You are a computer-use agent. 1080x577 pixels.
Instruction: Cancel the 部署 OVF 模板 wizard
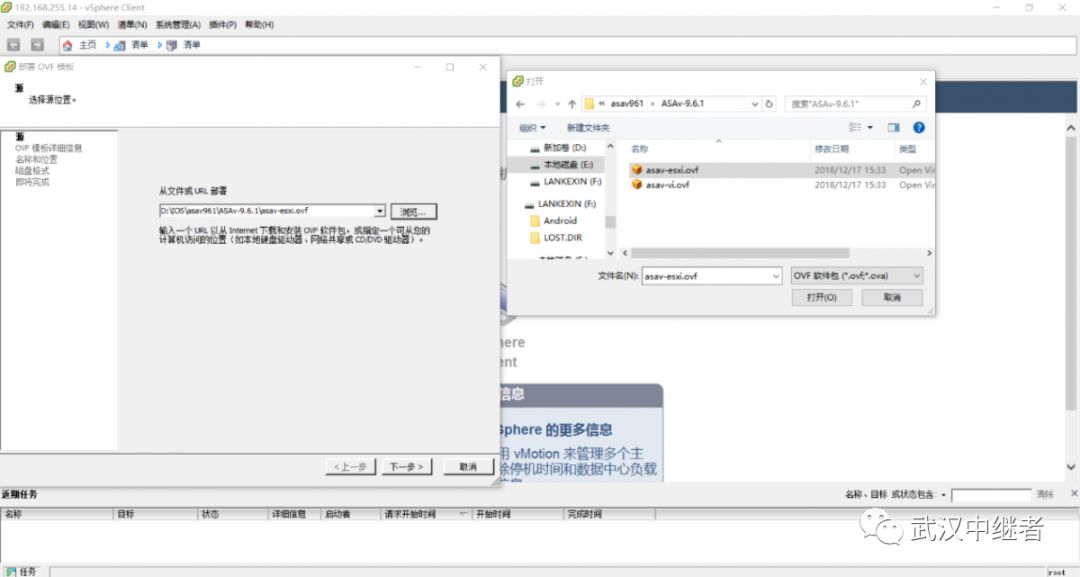(x=468, y=467)
